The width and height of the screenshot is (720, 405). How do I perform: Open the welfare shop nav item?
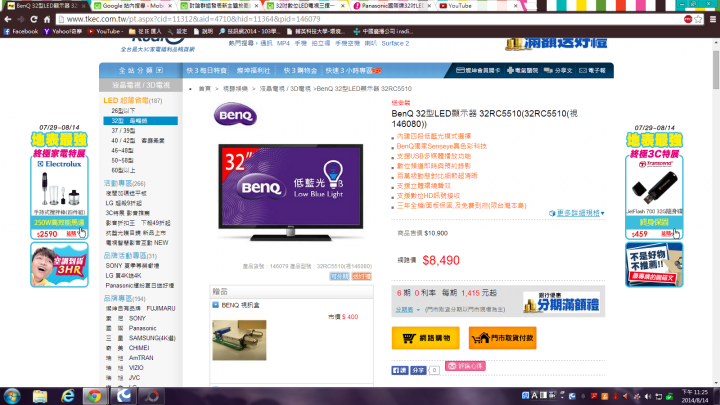[x=253, y=70]
